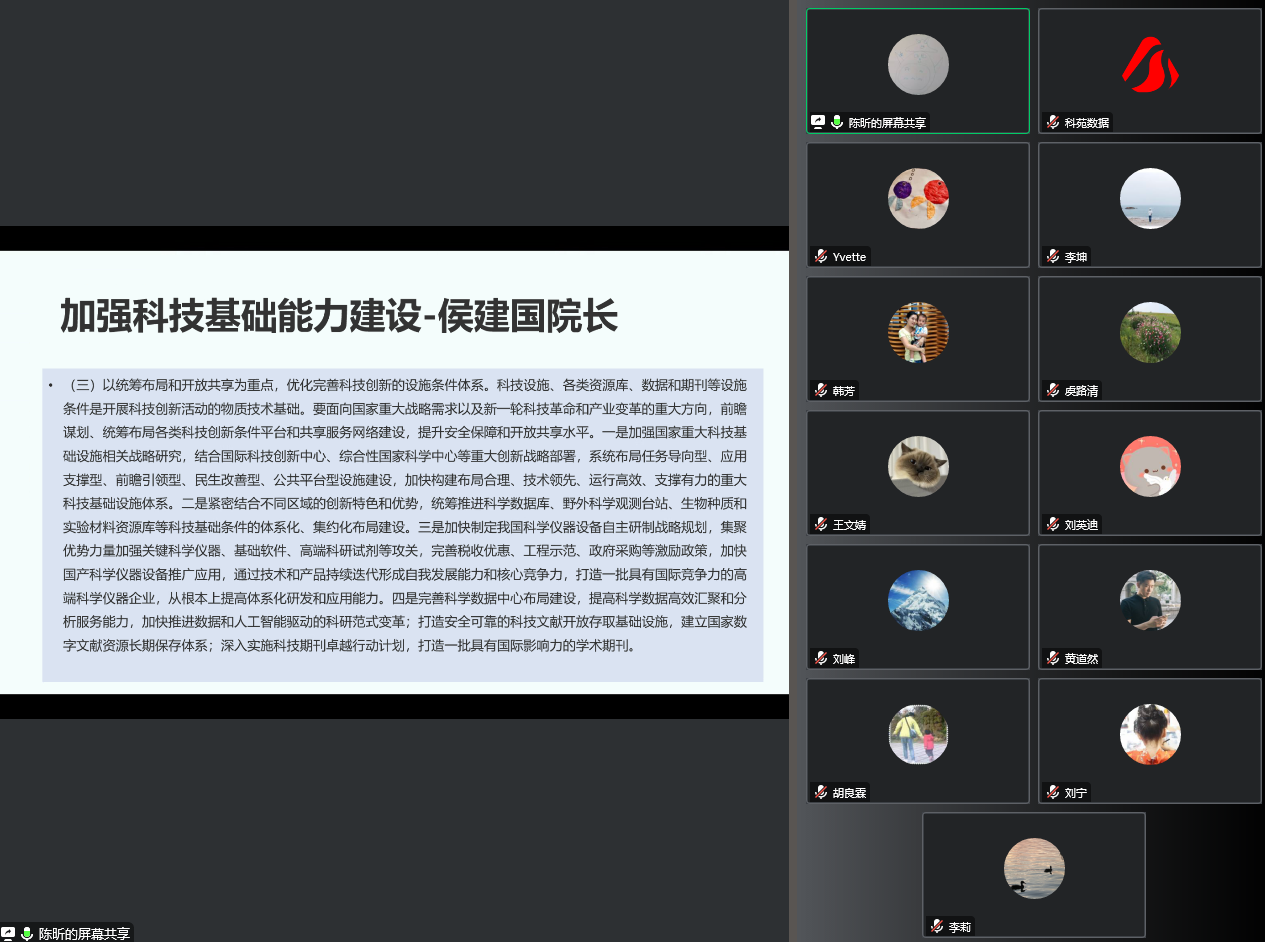Click the 刘宁 participant name label
This screenshot has width=1265, height=942.
tap(1075, 793)
